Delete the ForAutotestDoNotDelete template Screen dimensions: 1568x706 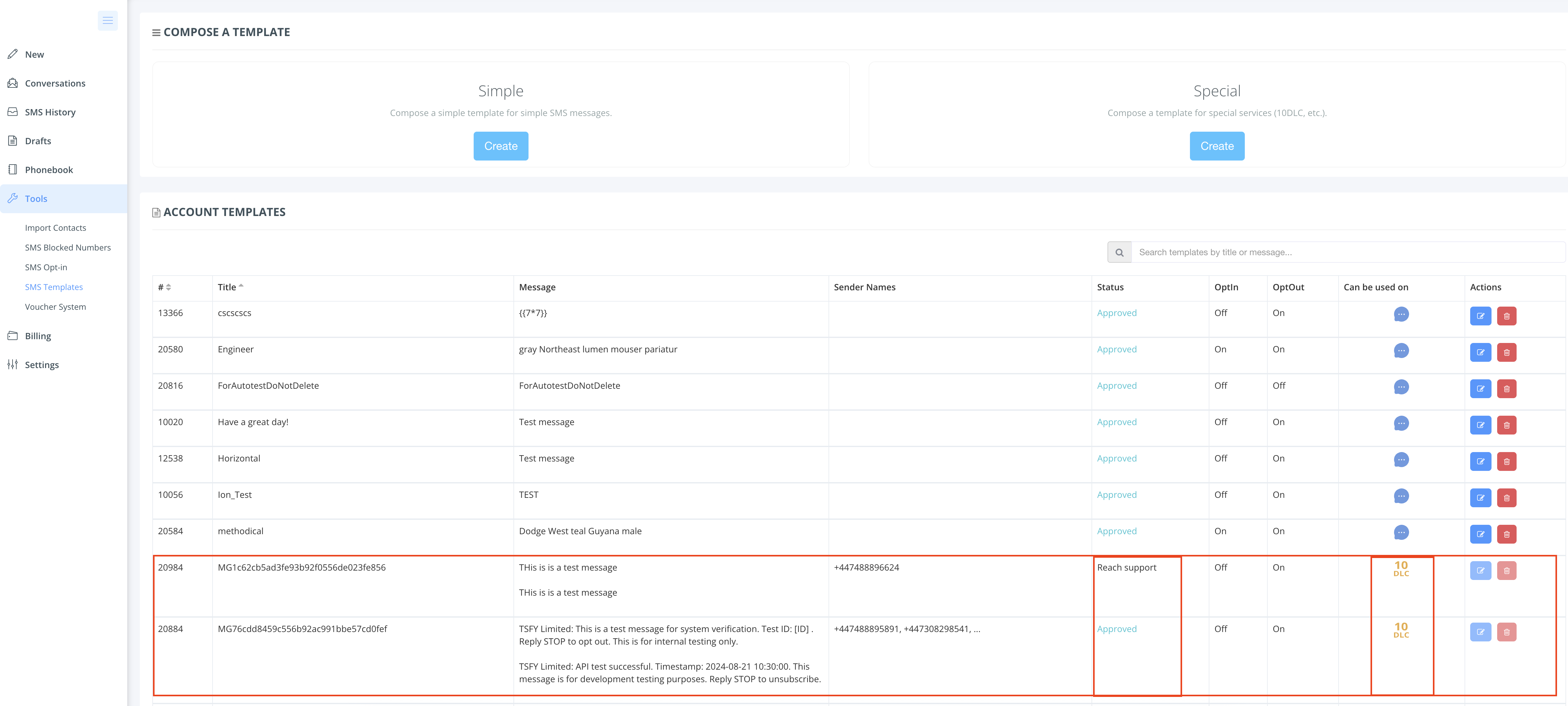coord(1507,389)
